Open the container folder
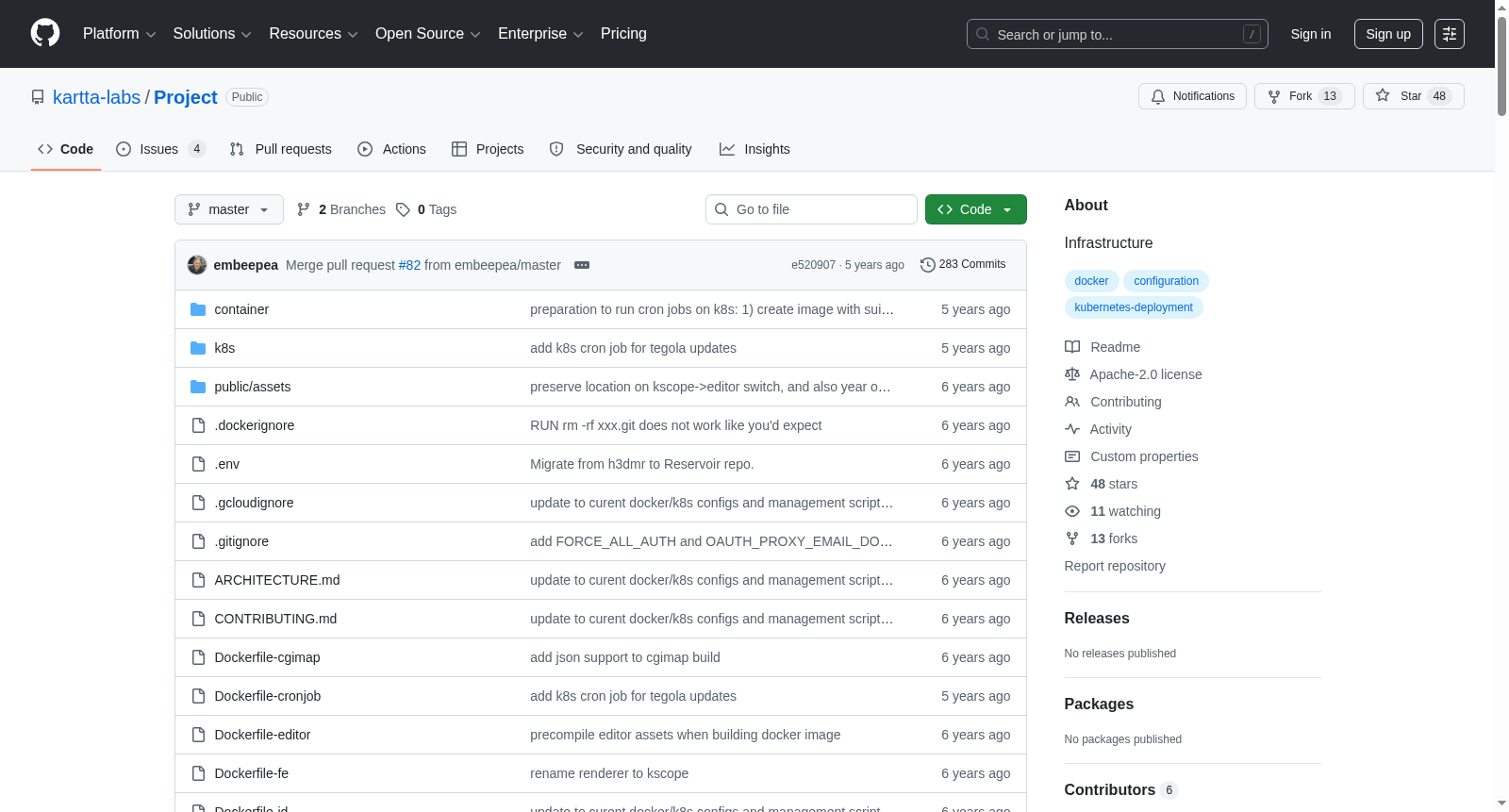This screenshot has width=1509, height=812. pos(241,309)
